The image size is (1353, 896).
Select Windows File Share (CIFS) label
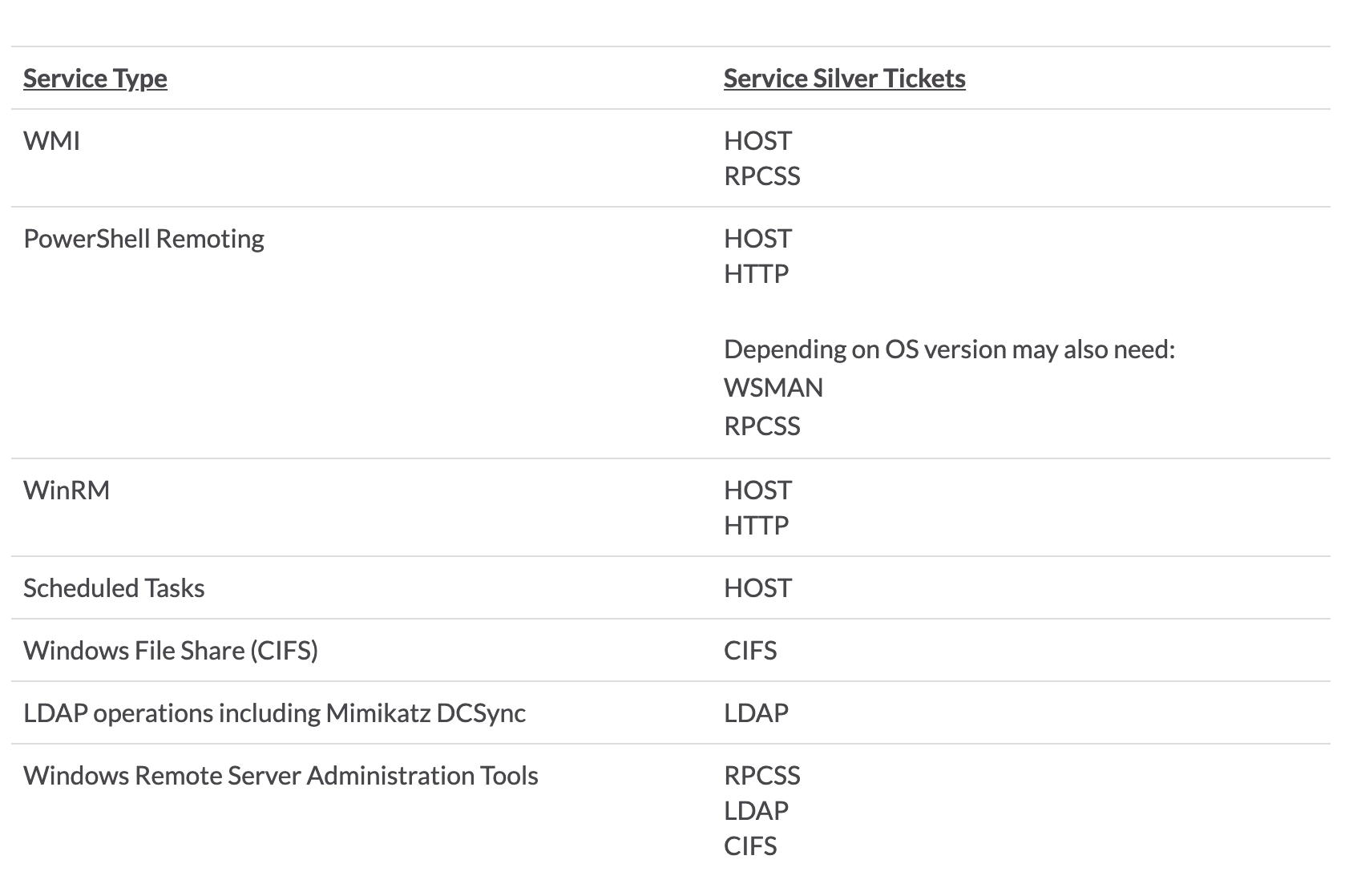coord(171,651)
